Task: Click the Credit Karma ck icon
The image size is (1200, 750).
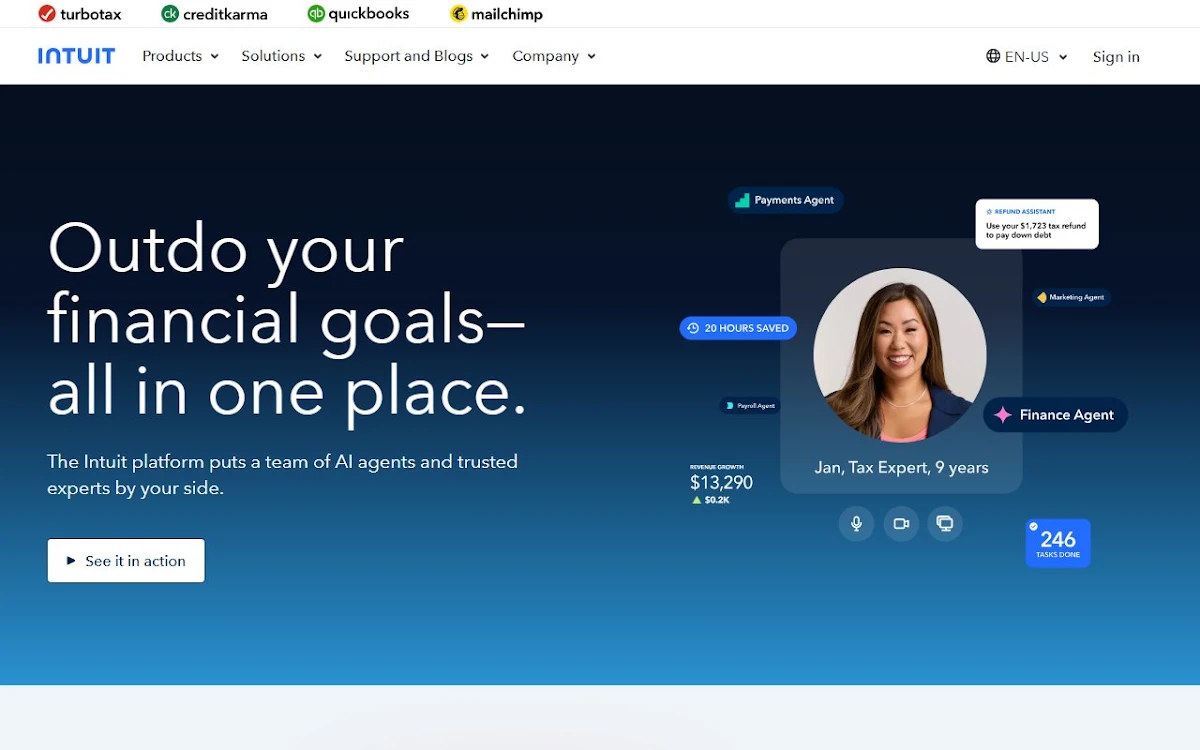Action: tap(170, 14)
